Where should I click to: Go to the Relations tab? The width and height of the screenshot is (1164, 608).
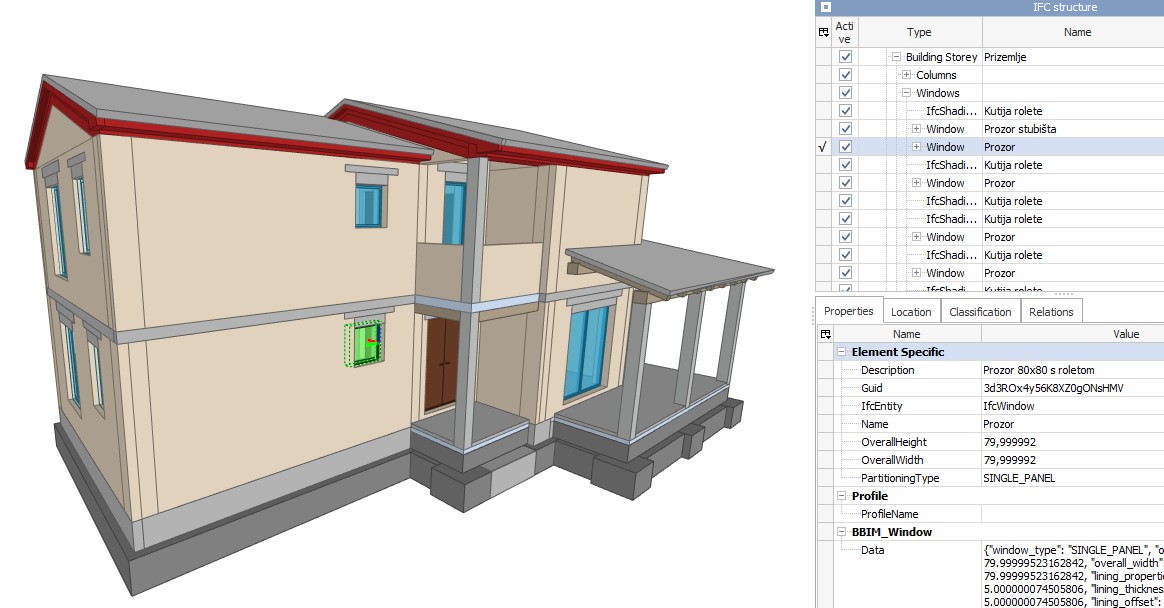coord(1051,312)
